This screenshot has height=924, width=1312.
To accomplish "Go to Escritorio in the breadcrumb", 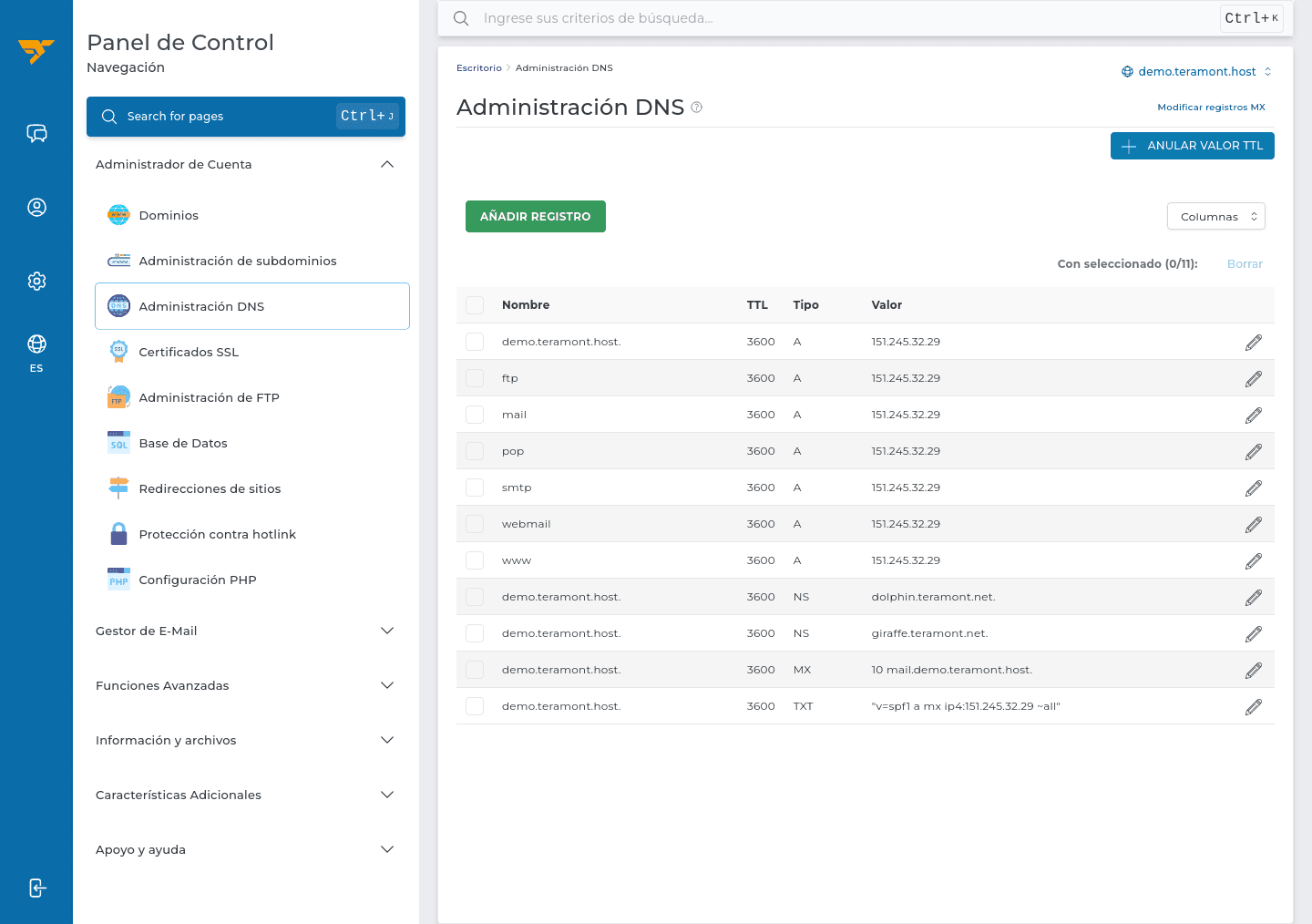I will tap(479, 68).
